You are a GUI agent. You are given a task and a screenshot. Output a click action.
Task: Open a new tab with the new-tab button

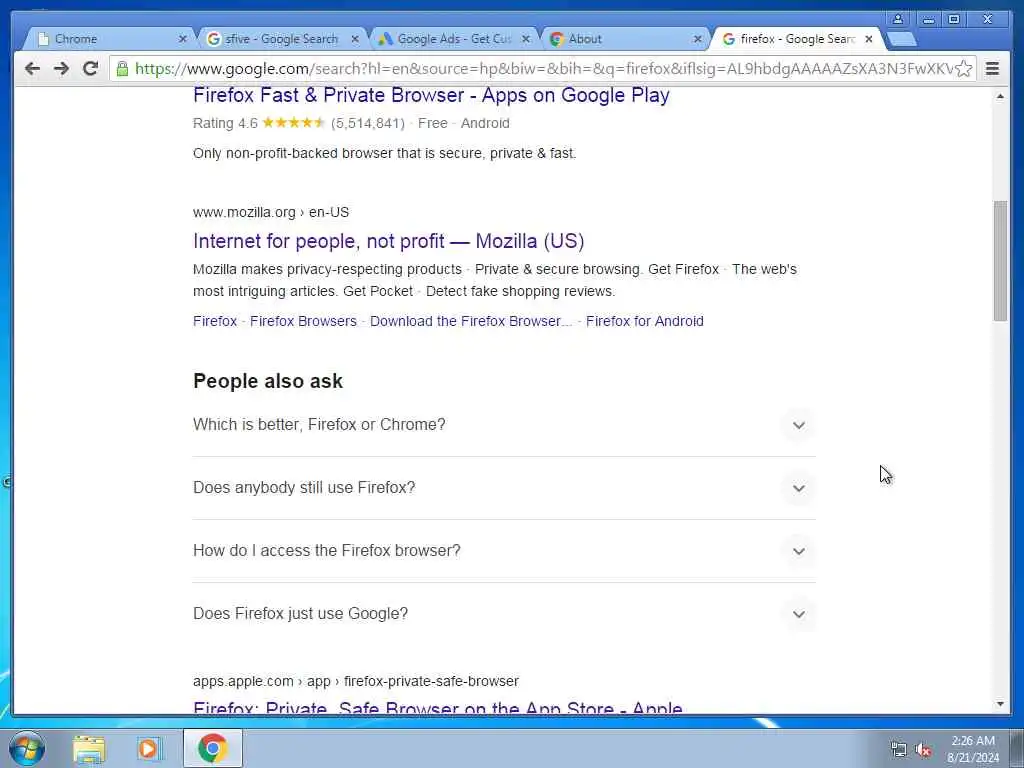901,39
